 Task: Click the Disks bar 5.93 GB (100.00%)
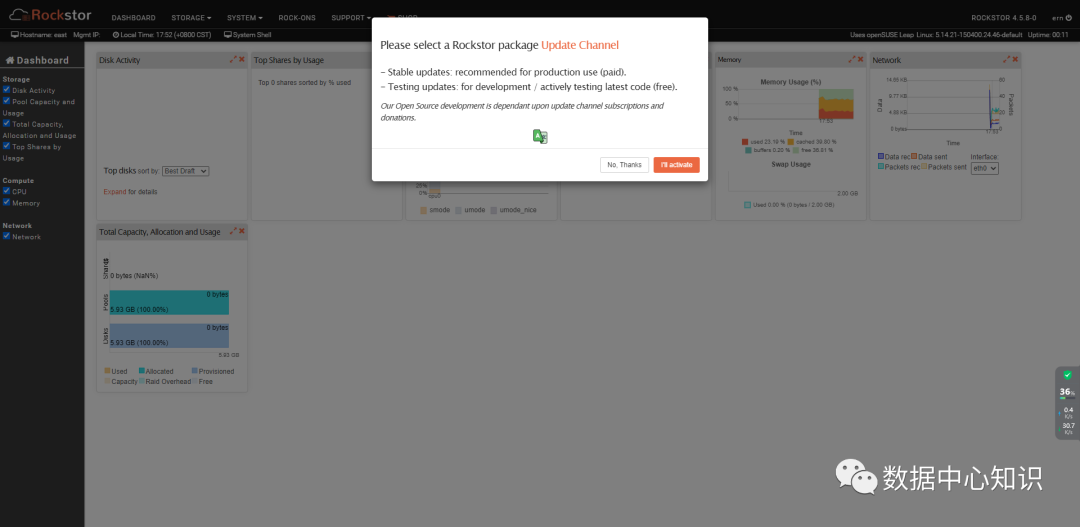pos(169,335)
